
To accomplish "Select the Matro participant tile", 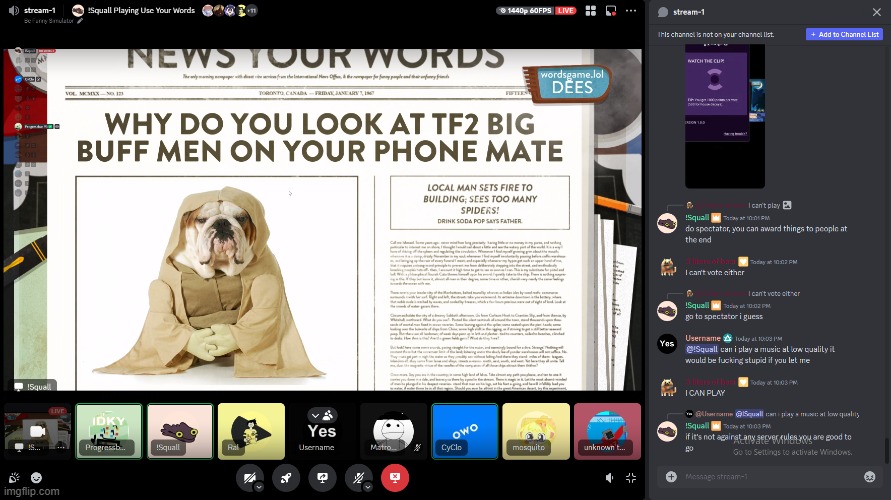I will pos(393,431).
